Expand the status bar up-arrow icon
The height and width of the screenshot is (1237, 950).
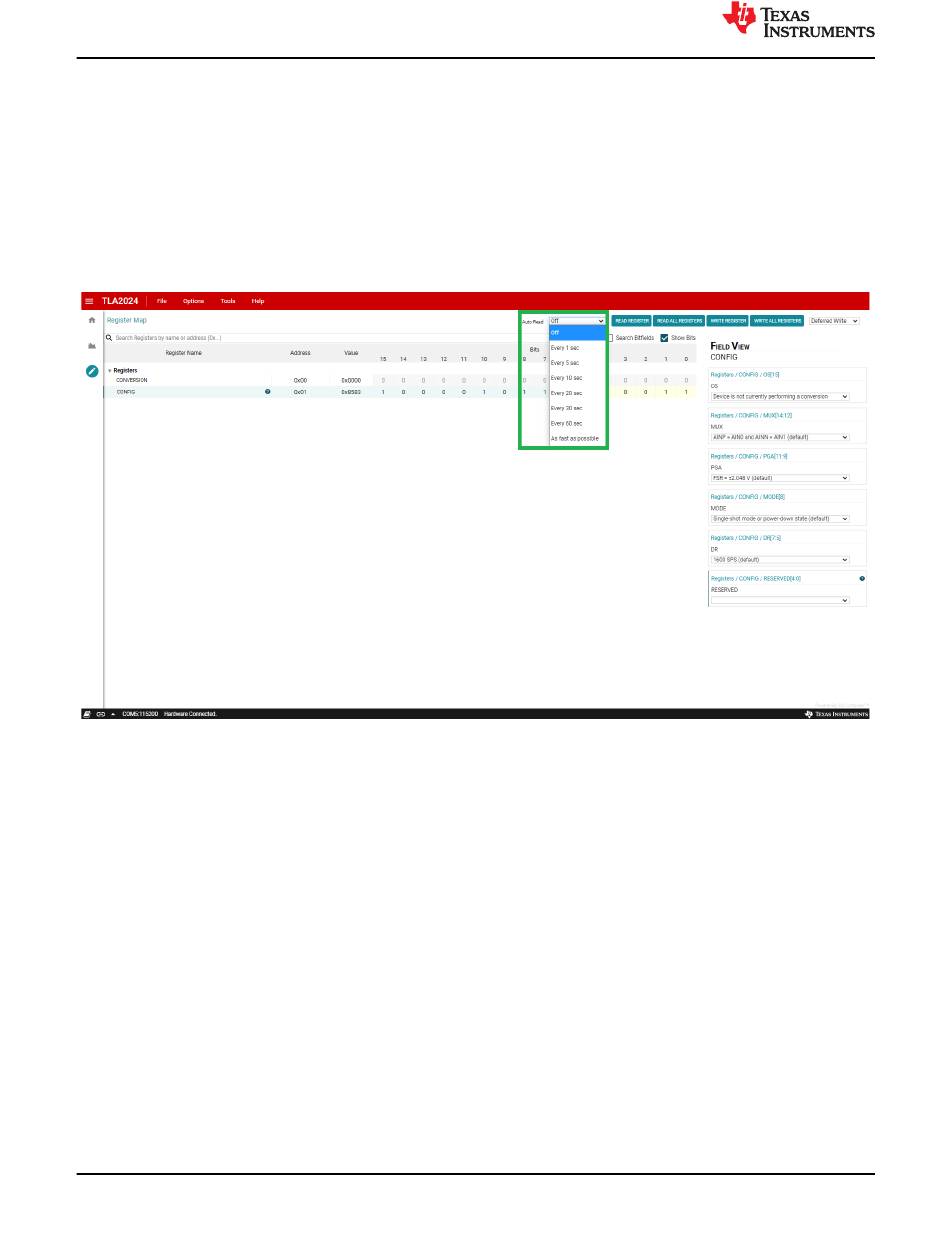(113, 714)
